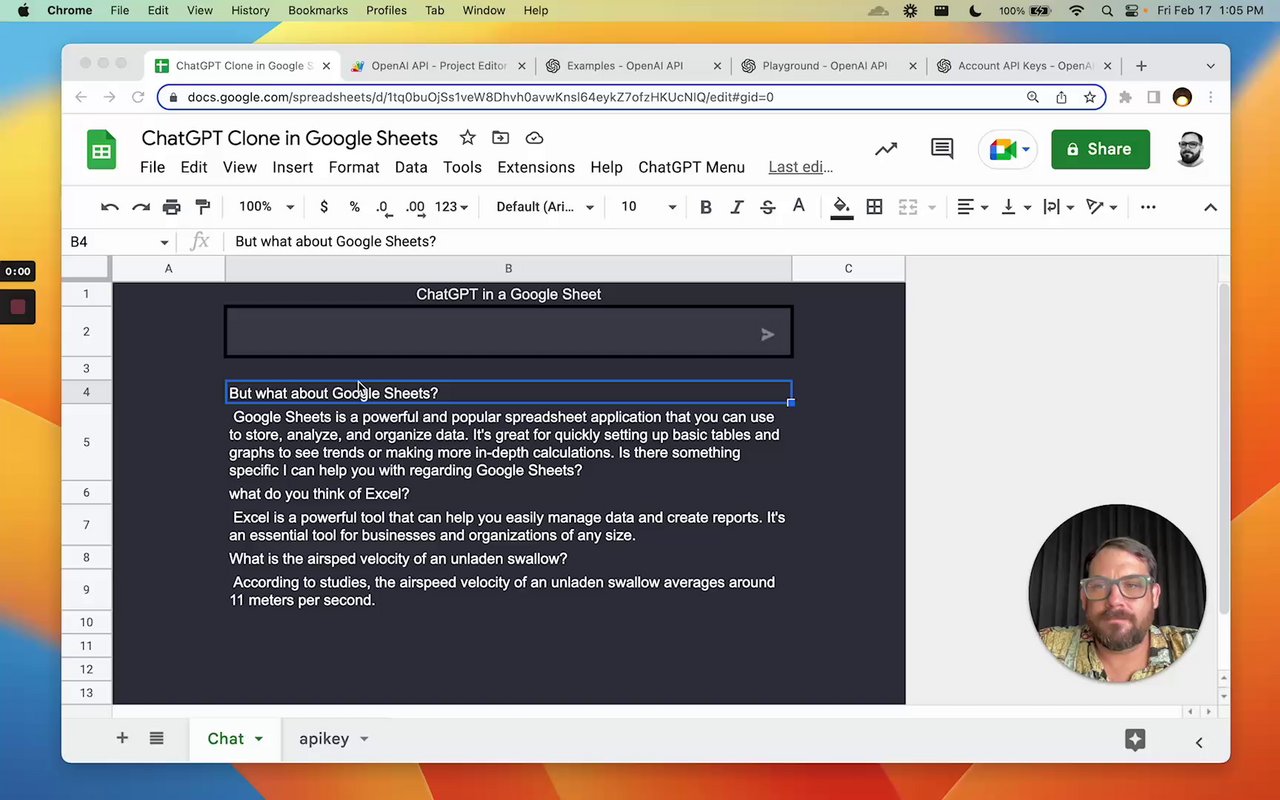Switch to the apikey sheet tab

[x=324, y=739]
